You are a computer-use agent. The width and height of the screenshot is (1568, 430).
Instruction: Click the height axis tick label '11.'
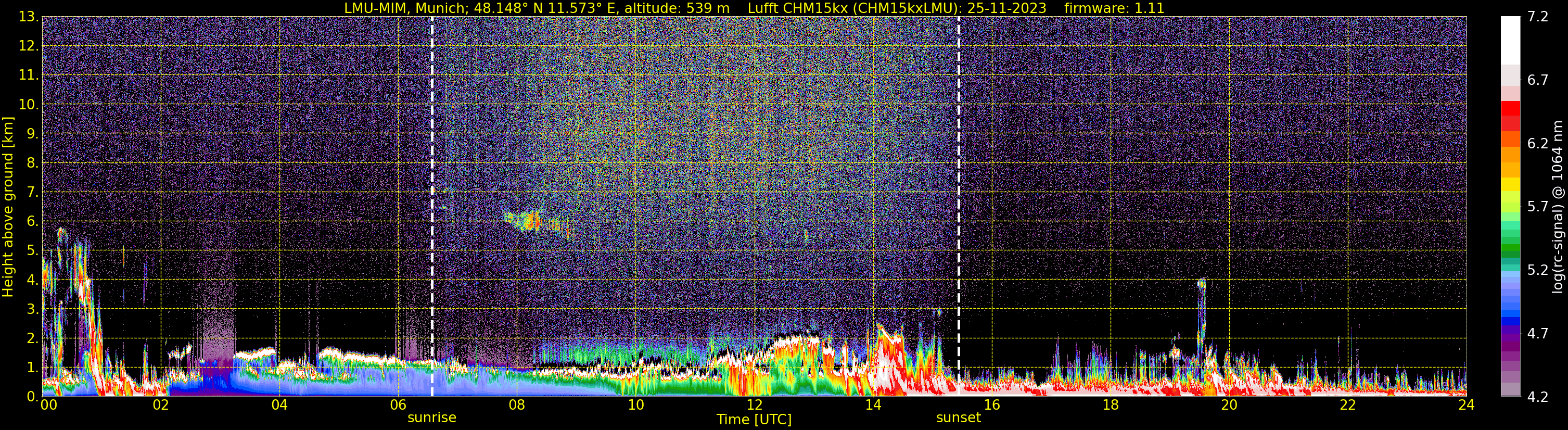pyautogui.click(x=29, y=75)
